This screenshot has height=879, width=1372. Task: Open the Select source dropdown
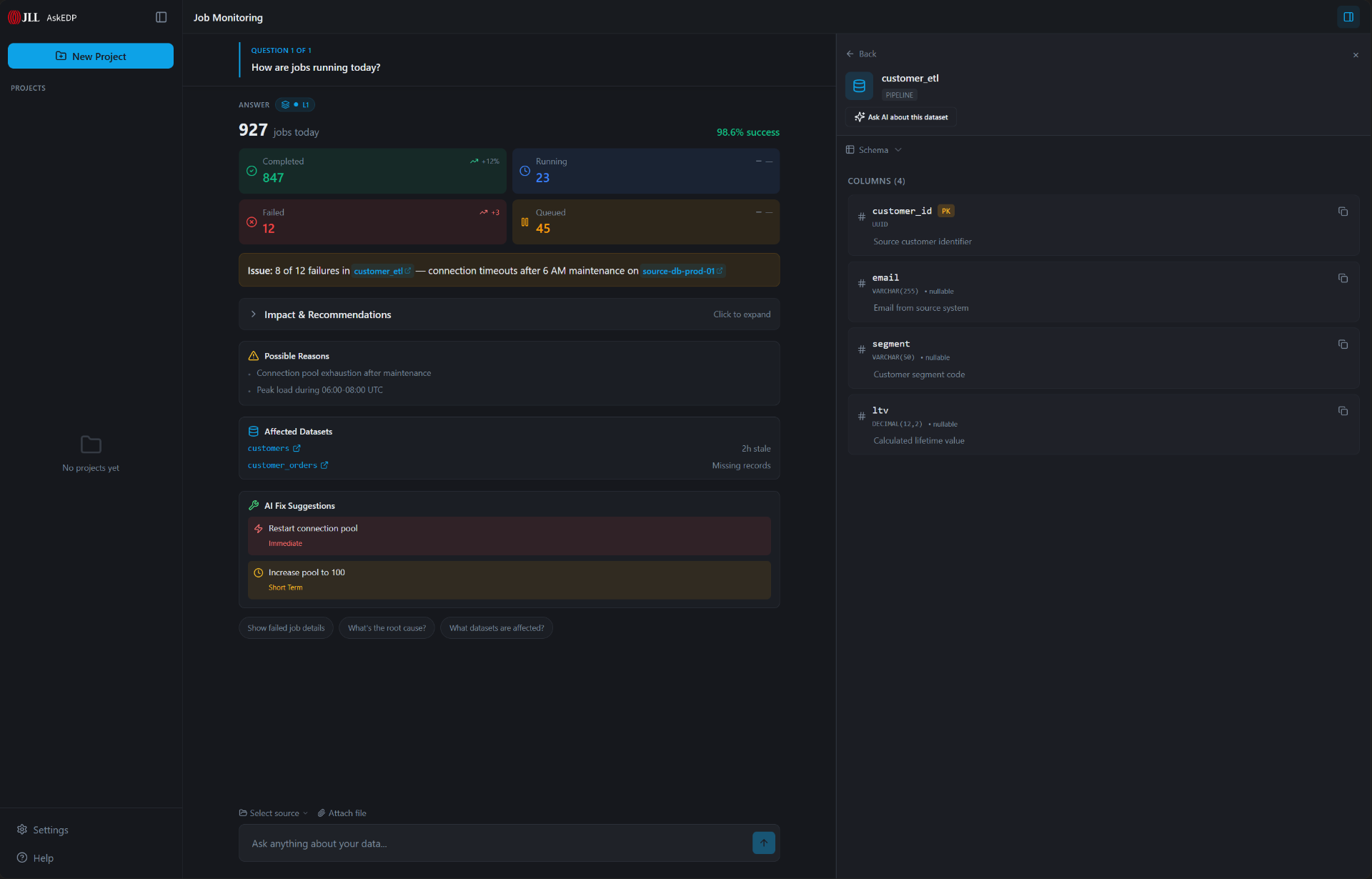[274, 813]
